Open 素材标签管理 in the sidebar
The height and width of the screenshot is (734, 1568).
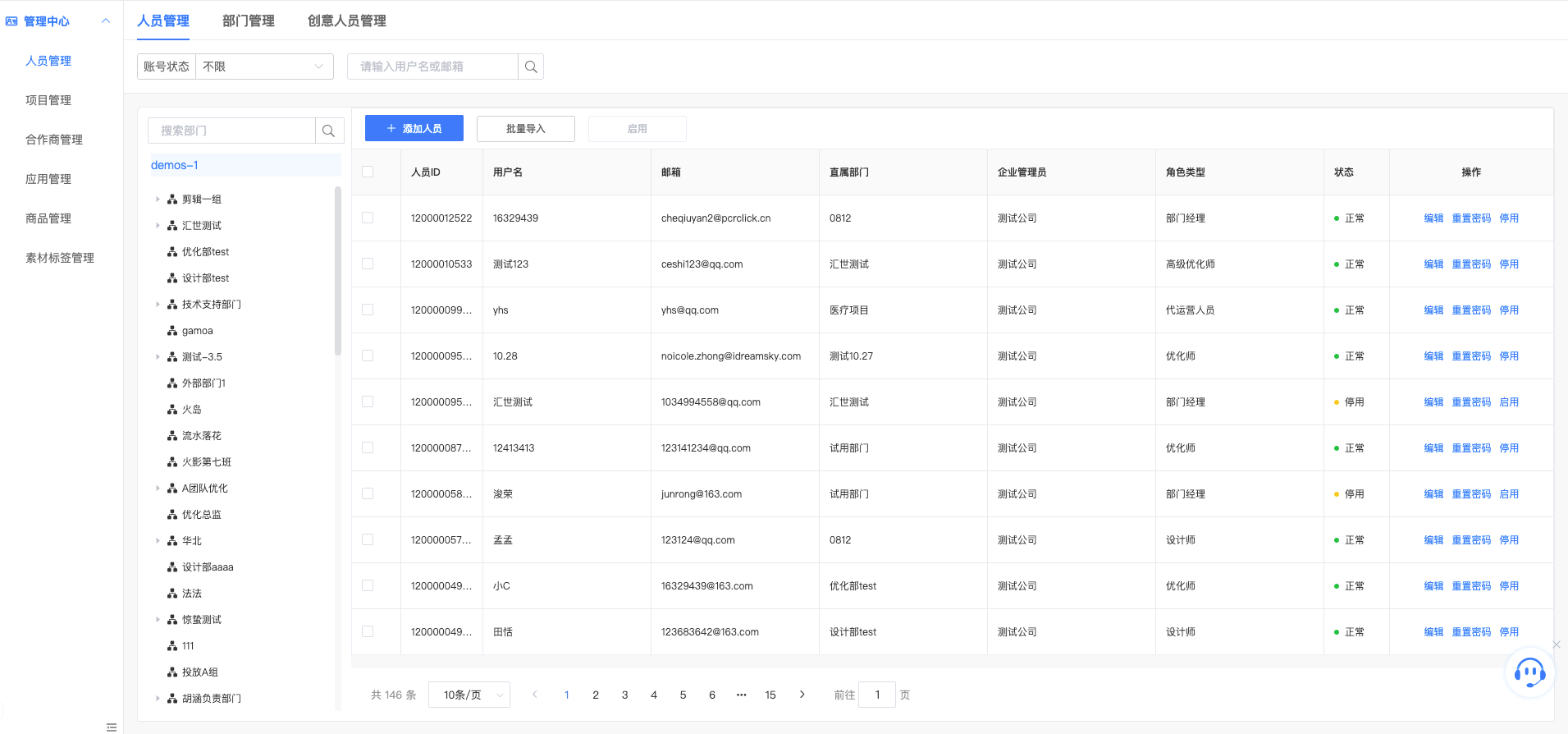point(60,258)
